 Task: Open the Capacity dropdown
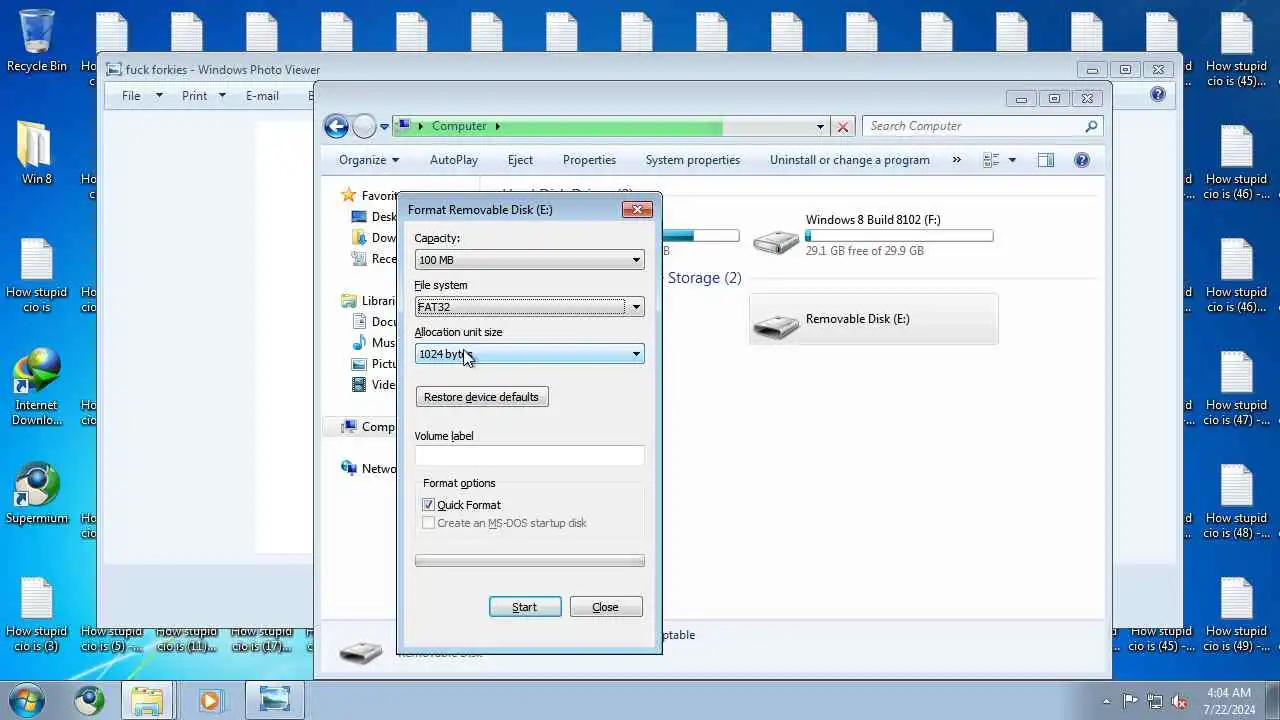tap(529, 260)
